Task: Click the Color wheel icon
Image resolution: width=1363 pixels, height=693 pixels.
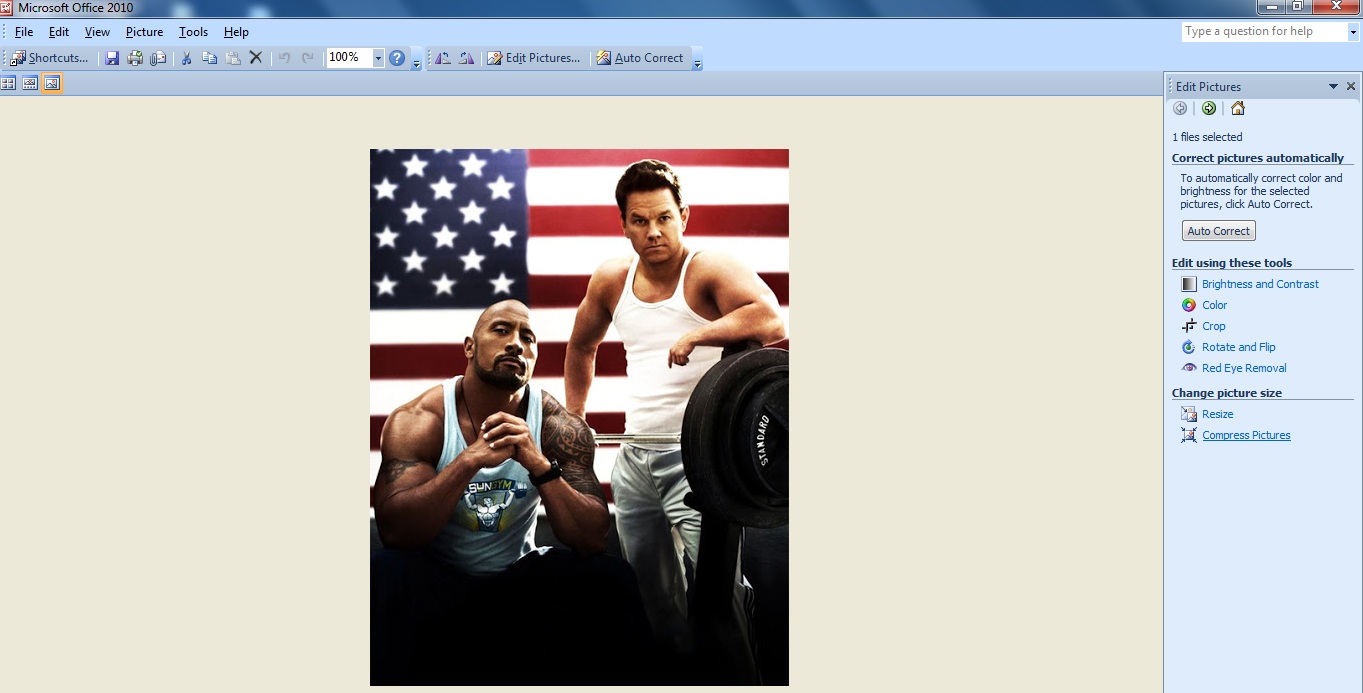Action: [1189, 305]
